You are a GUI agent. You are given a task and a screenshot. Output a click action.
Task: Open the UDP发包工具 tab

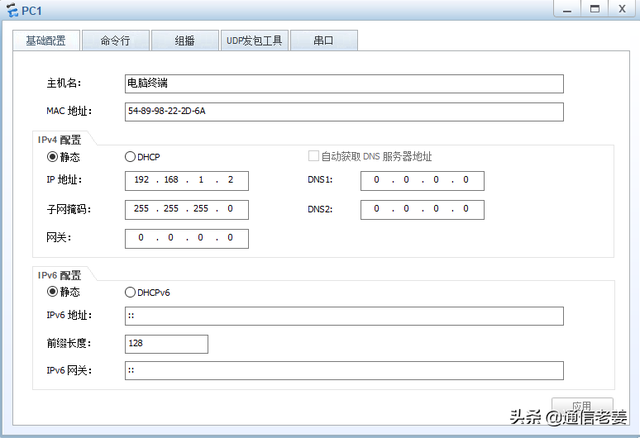point(255,40)
